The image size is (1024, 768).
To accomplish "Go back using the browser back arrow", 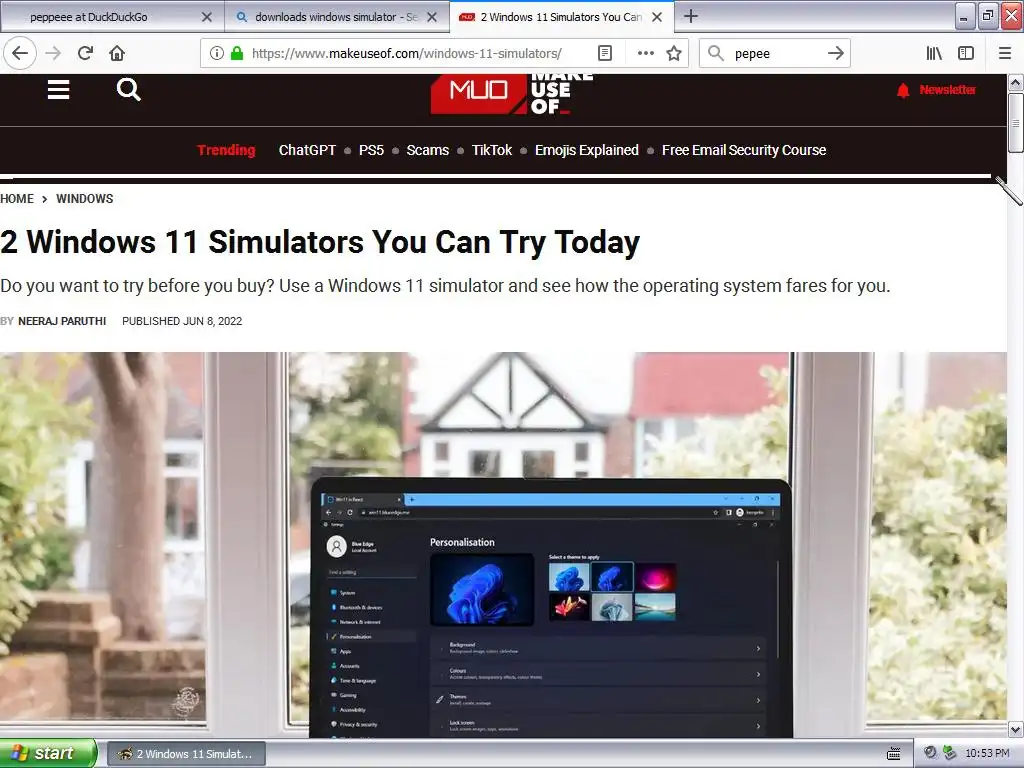I will click(x=20, y=54).
